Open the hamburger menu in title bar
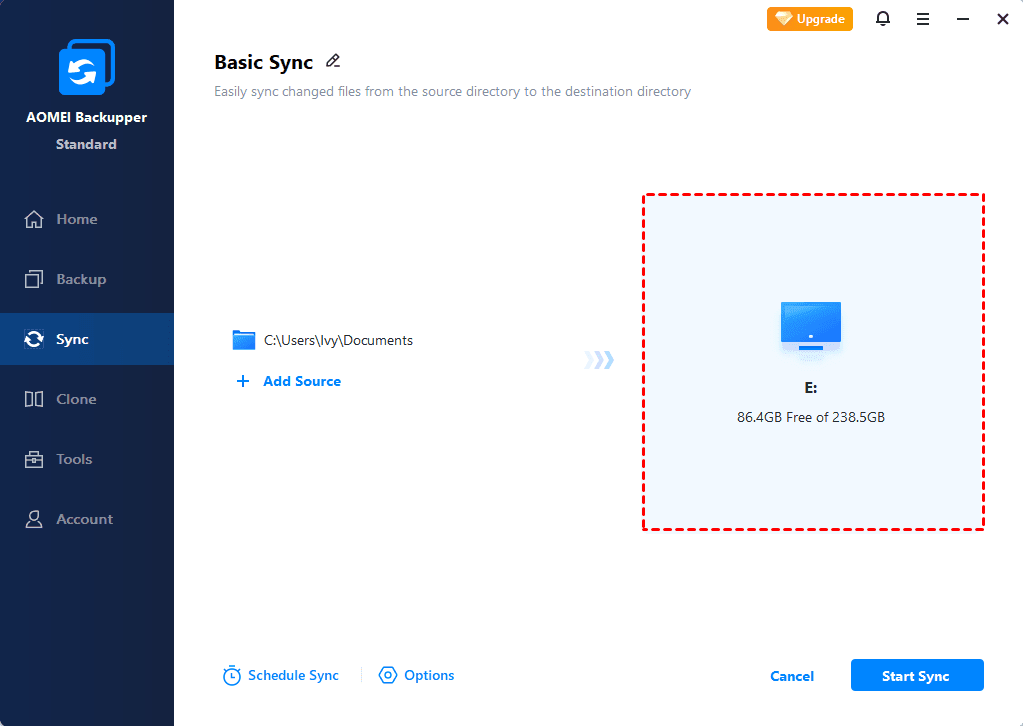 [x=923, y=19]
